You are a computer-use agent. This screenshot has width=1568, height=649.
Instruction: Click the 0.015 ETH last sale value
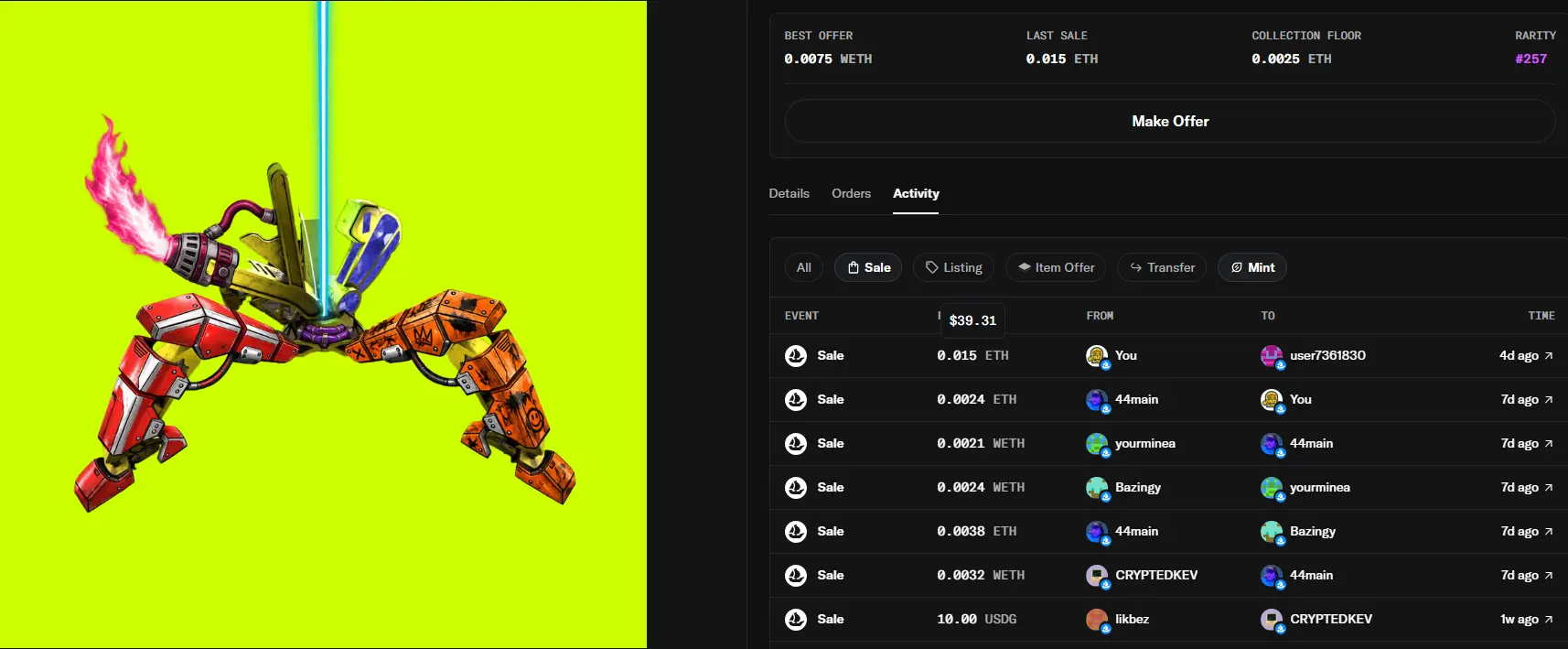pyautogui.click(x=1062, y=59)
